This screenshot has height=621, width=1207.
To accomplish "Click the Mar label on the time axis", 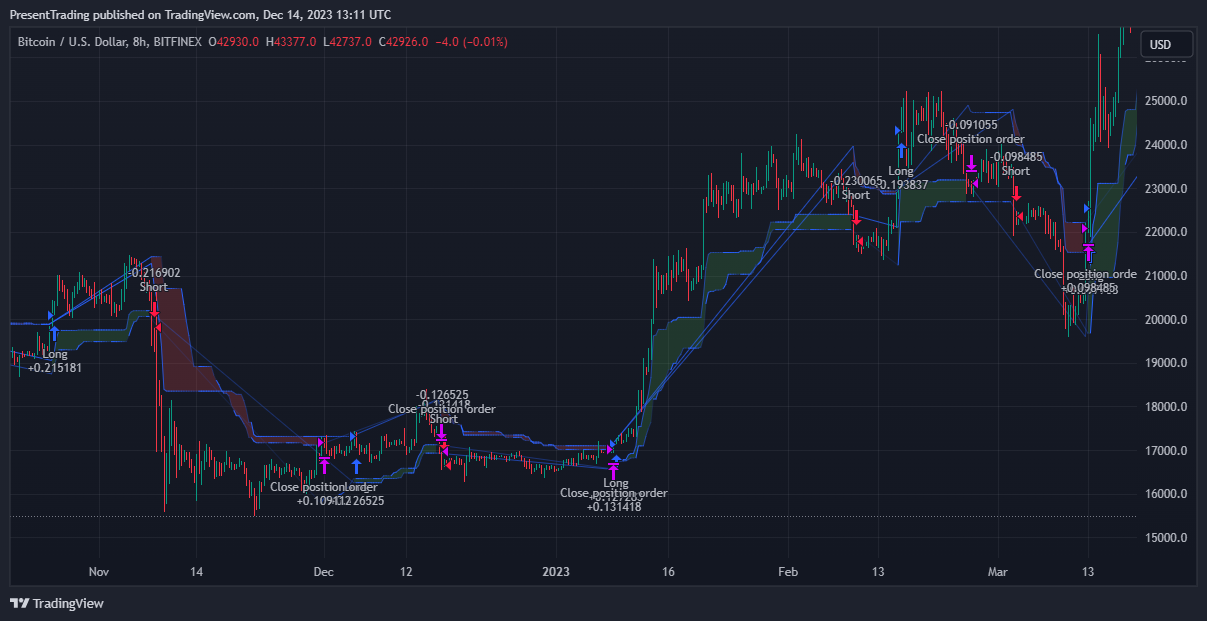I will coord(996,572).
